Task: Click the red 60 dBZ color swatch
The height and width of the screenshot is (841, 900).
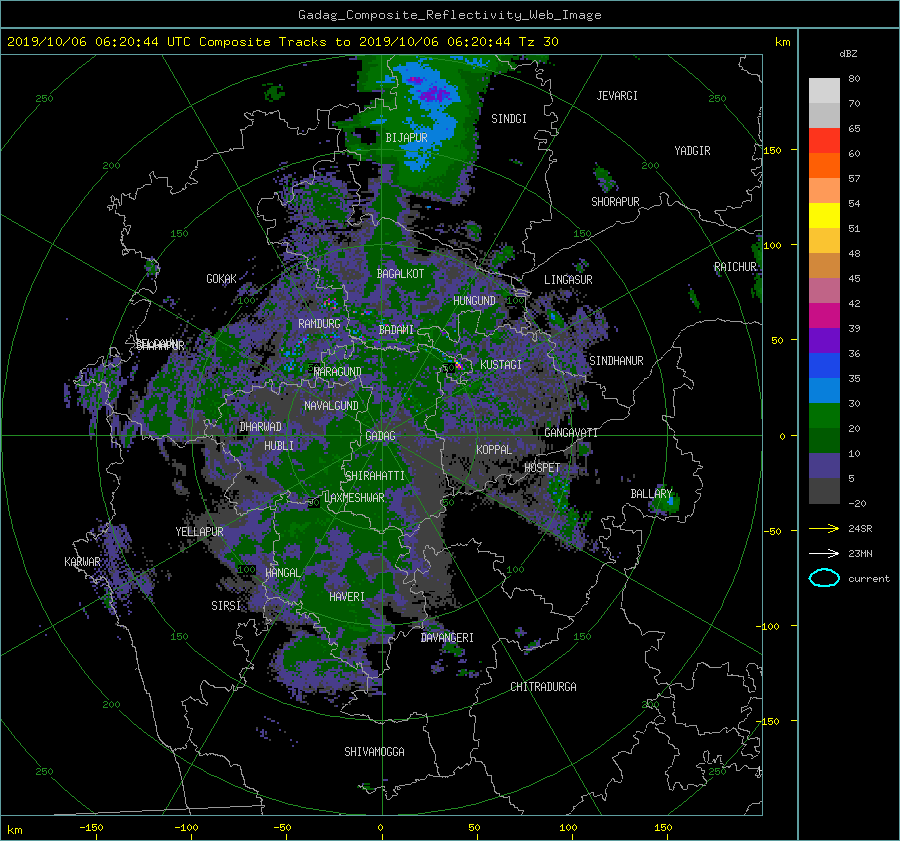Action: pyautogui.click(x=824, y=141)
